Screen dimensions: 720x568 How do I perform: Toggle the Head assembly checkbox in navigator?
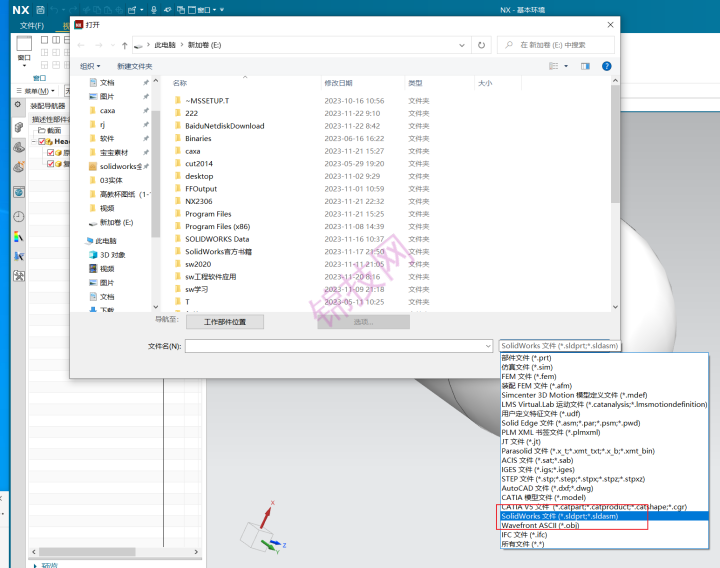click(42, 141)
